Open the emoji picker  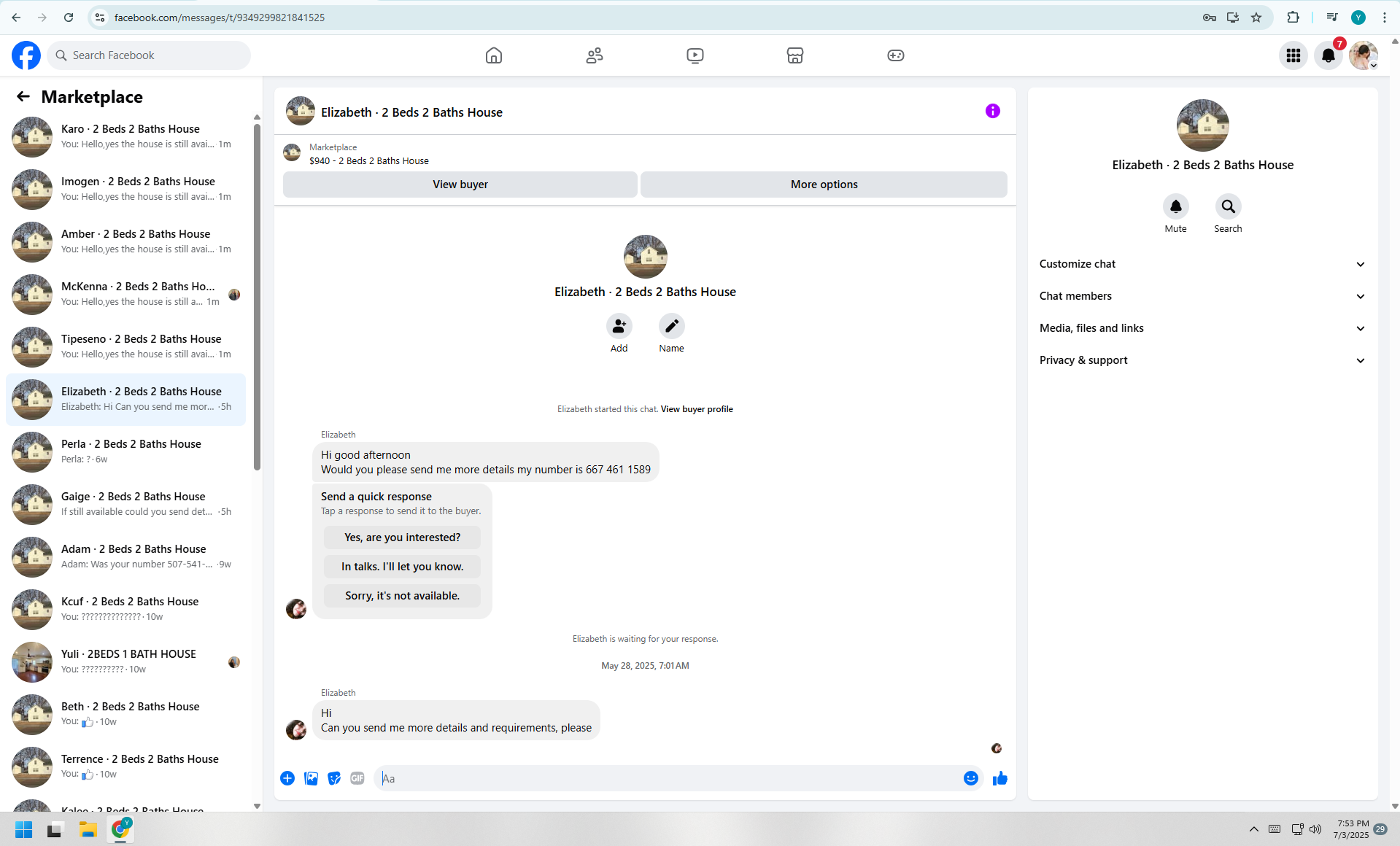pyautogui.click(x=970, y=778)
